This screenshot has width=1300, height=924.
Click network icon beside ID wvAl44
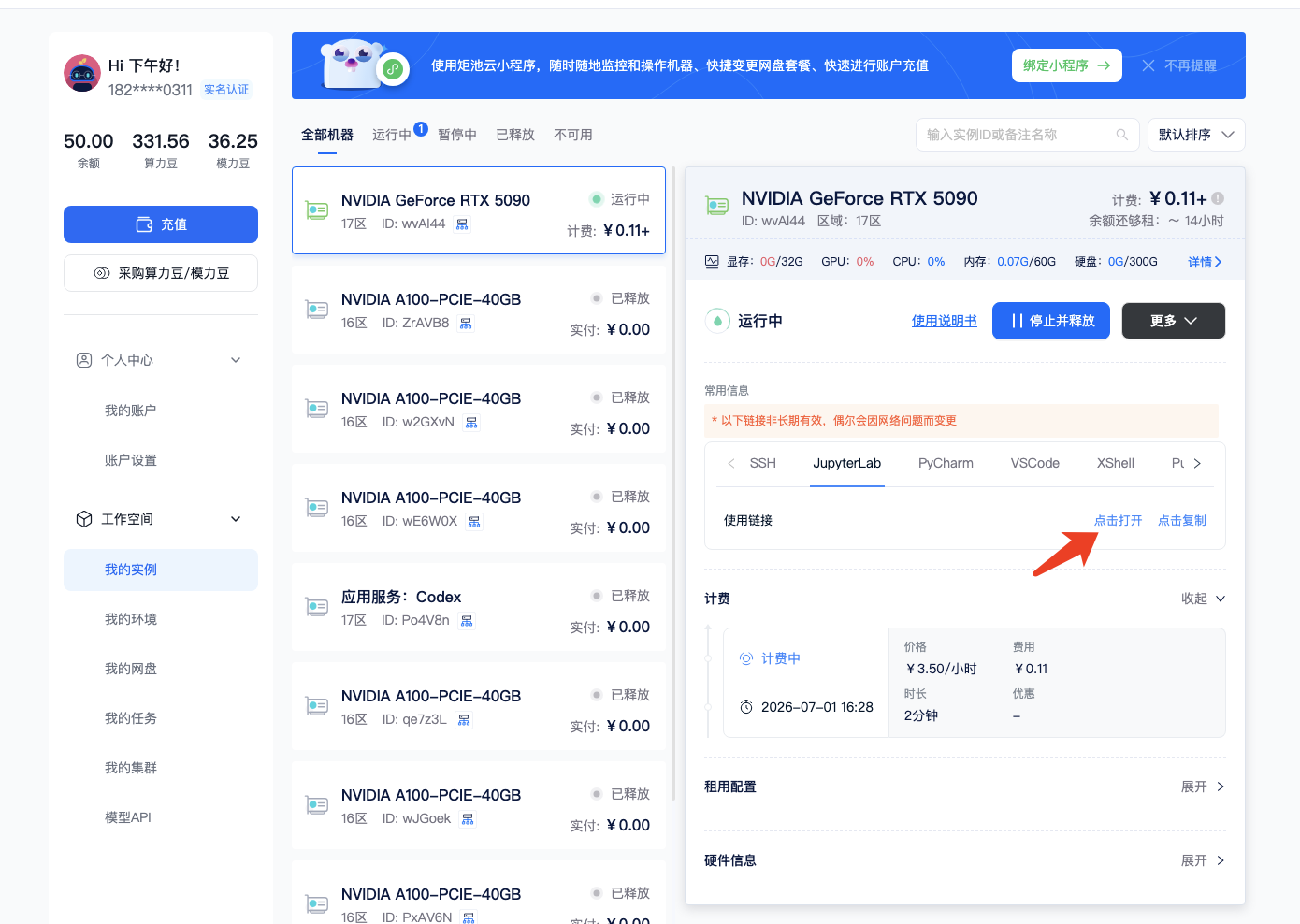[x=462, y=224]
